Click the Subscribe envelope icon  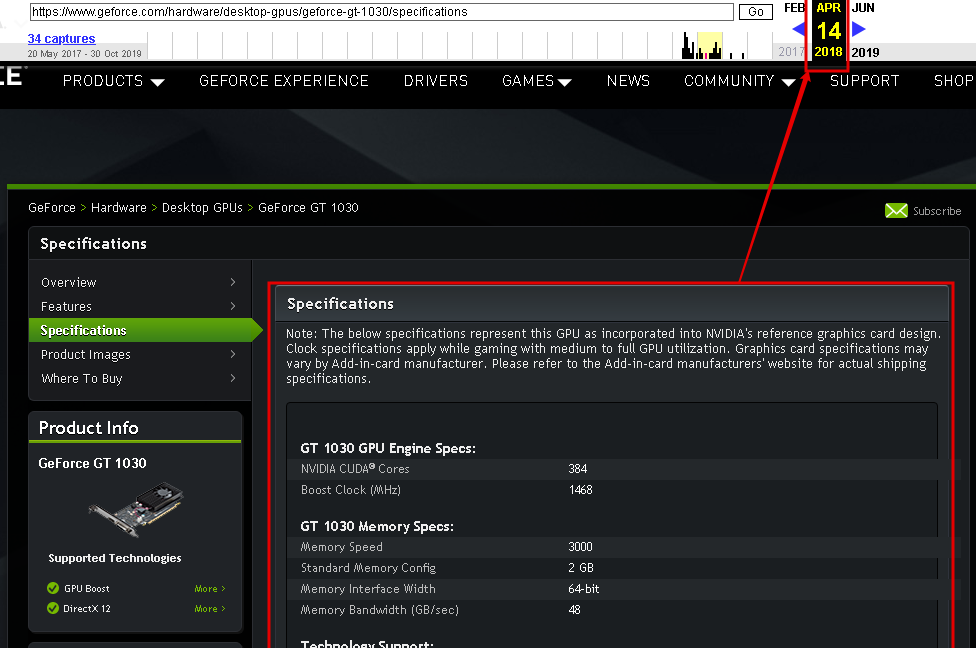pyautogui.click(x=896, y=211)
